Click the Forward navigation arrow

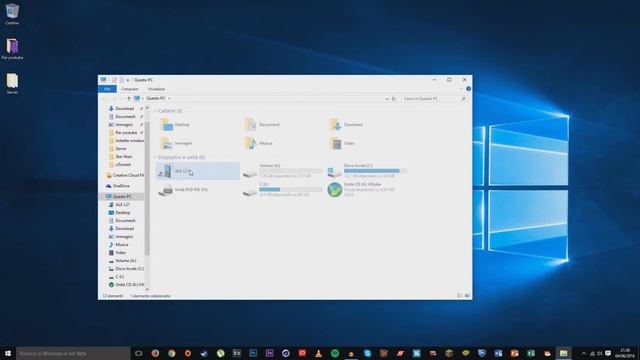114,98
